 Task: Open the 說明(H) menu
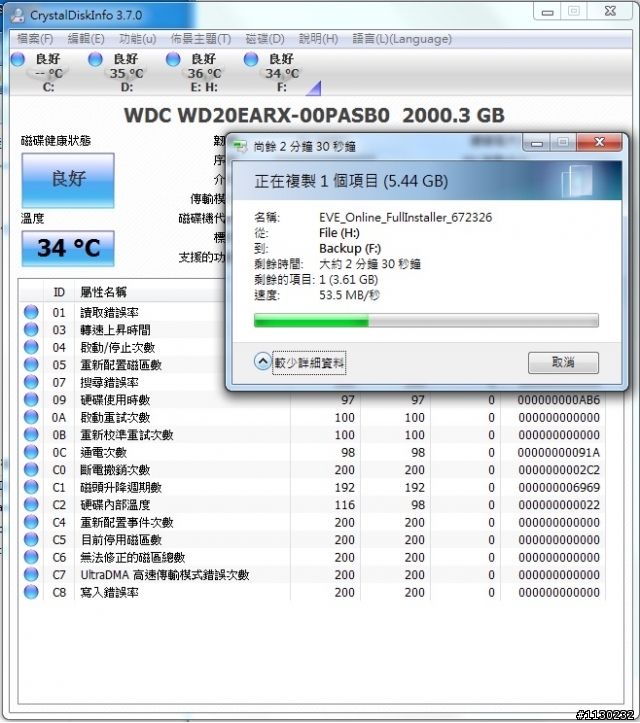point(318,39)
